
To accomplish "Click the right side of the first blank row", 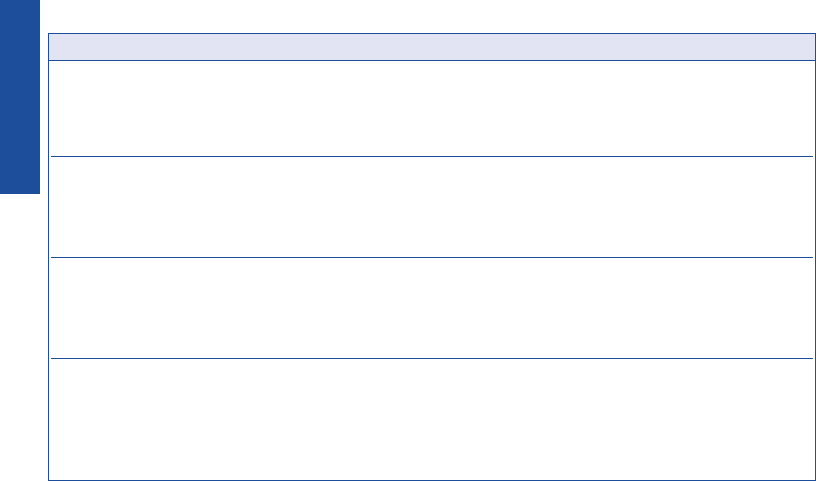I will pos(770,108).
